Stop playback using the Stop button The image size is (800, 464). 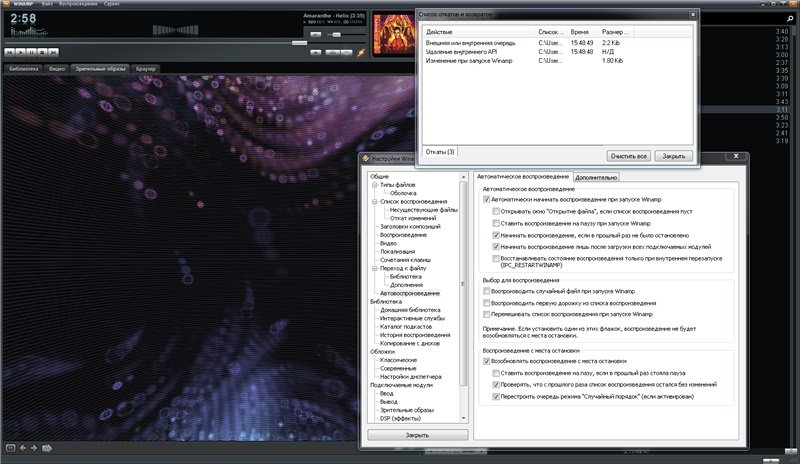(41, 50)
